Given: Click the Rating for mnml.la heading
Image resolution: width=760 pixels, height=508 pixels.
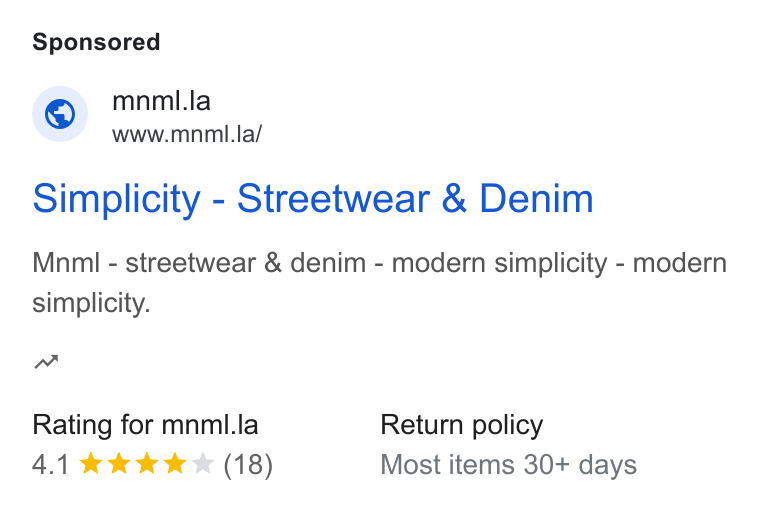Looking at the screenshot, I should point(145,425).
